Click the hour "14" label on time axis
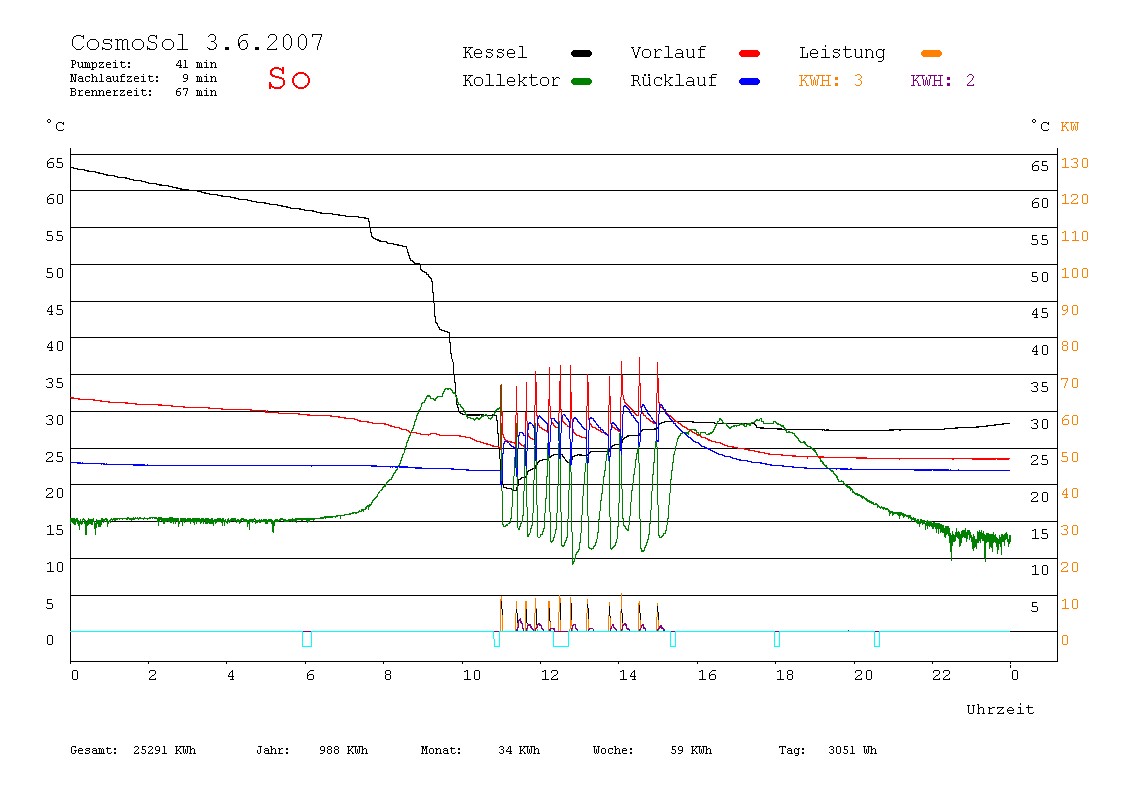The image size is (1148, 812). tap(627, 675)
